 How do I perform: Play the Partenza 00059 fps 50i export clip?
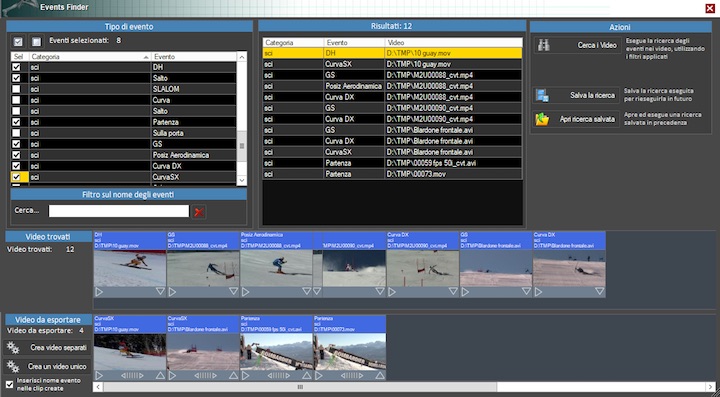coord(245,375)
